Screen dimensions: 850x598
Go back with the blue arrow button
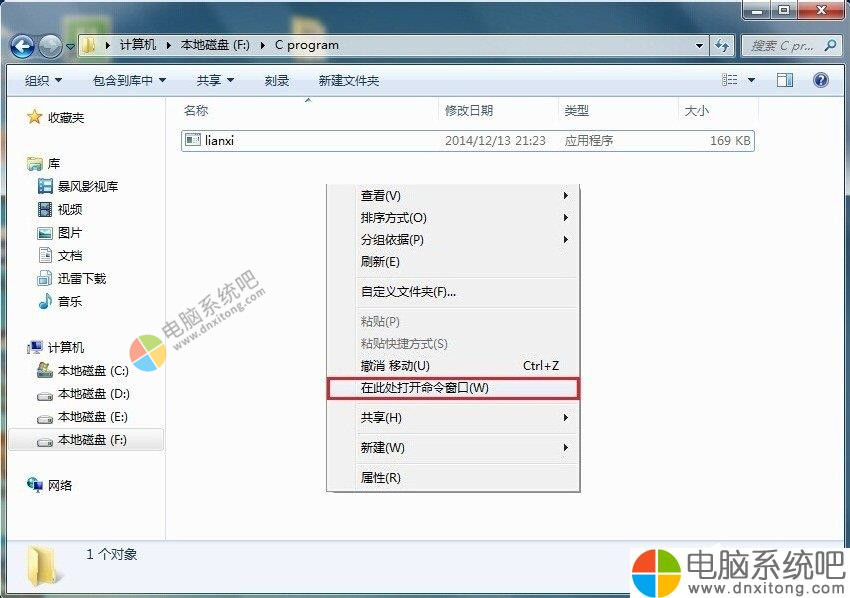pos(22,47)
